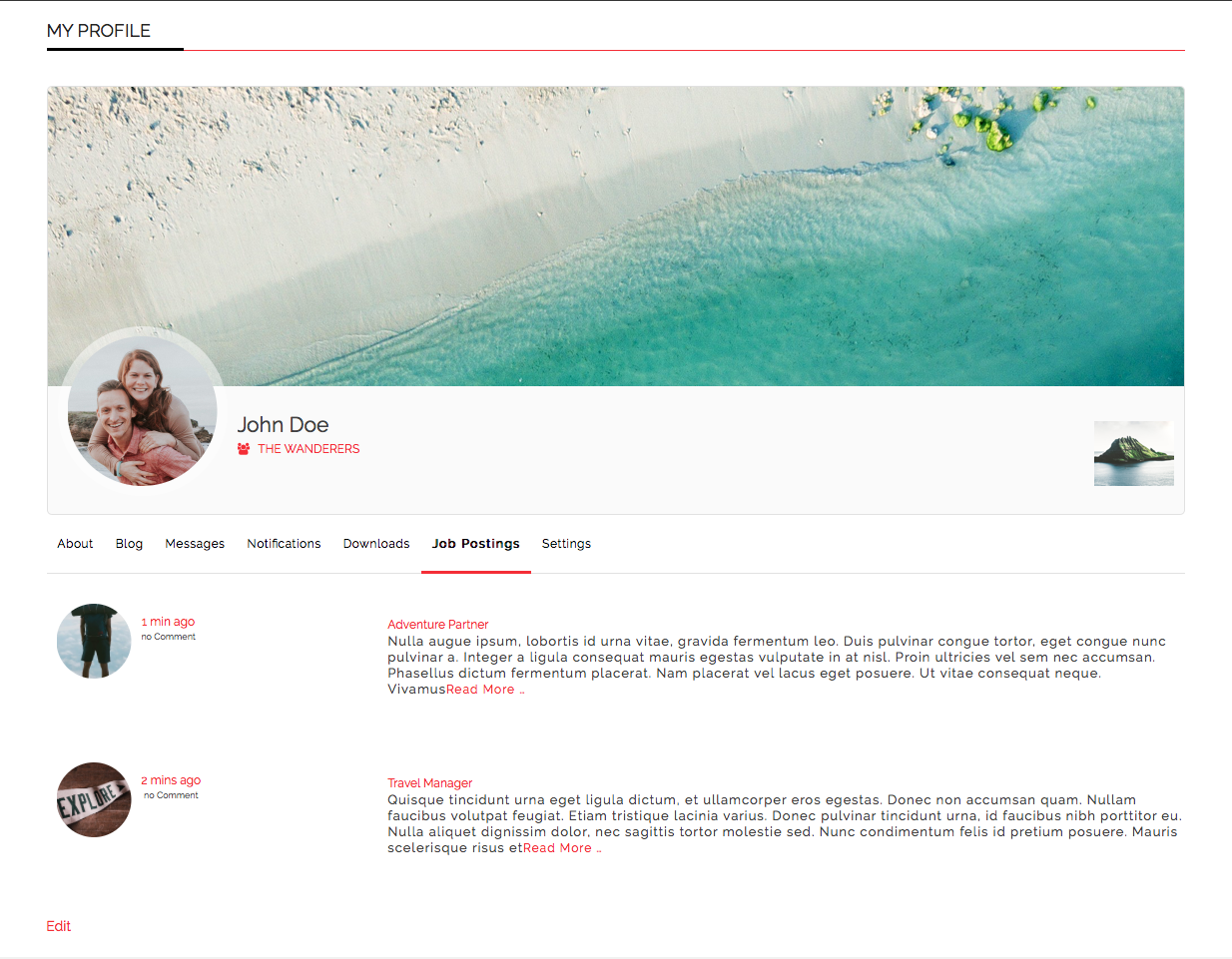The width and height of the screenshot is (1232, 959).
Task: Open the Blog tab
Action: [x=129, y=544]
